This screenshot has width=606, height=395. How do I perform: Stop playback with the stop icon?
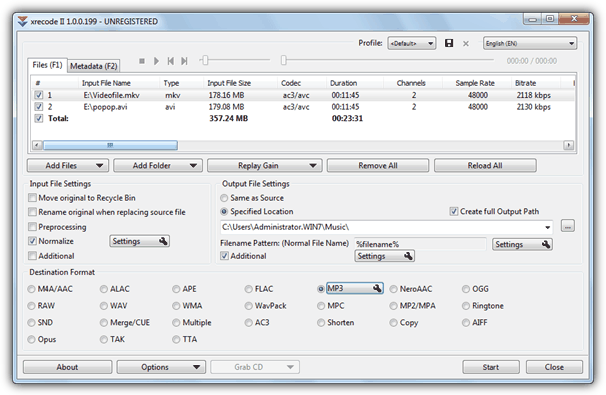pos(142,61)
